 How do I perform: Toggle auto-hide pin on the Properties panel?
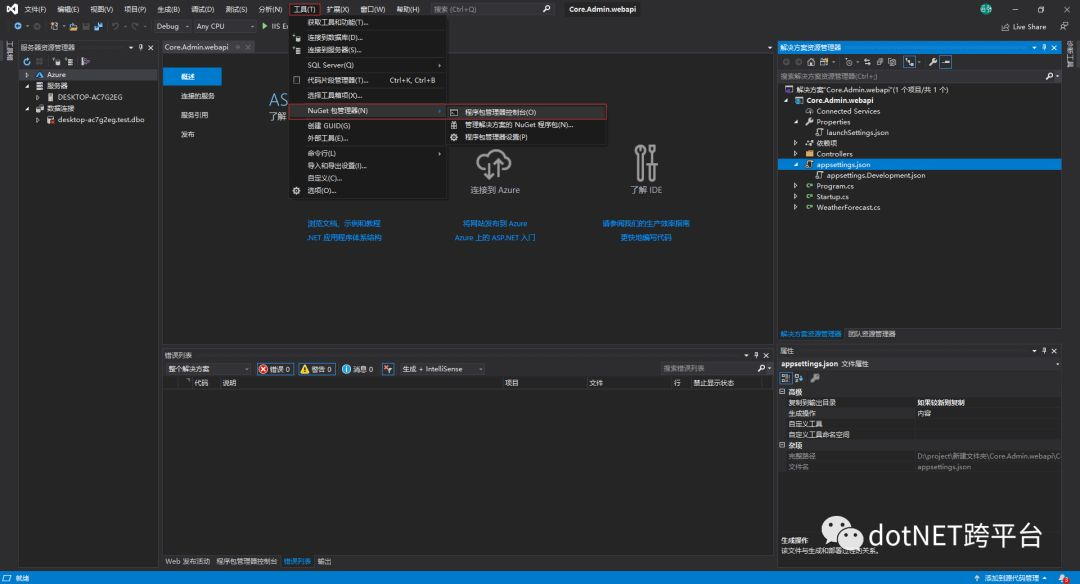point(1044,351)
